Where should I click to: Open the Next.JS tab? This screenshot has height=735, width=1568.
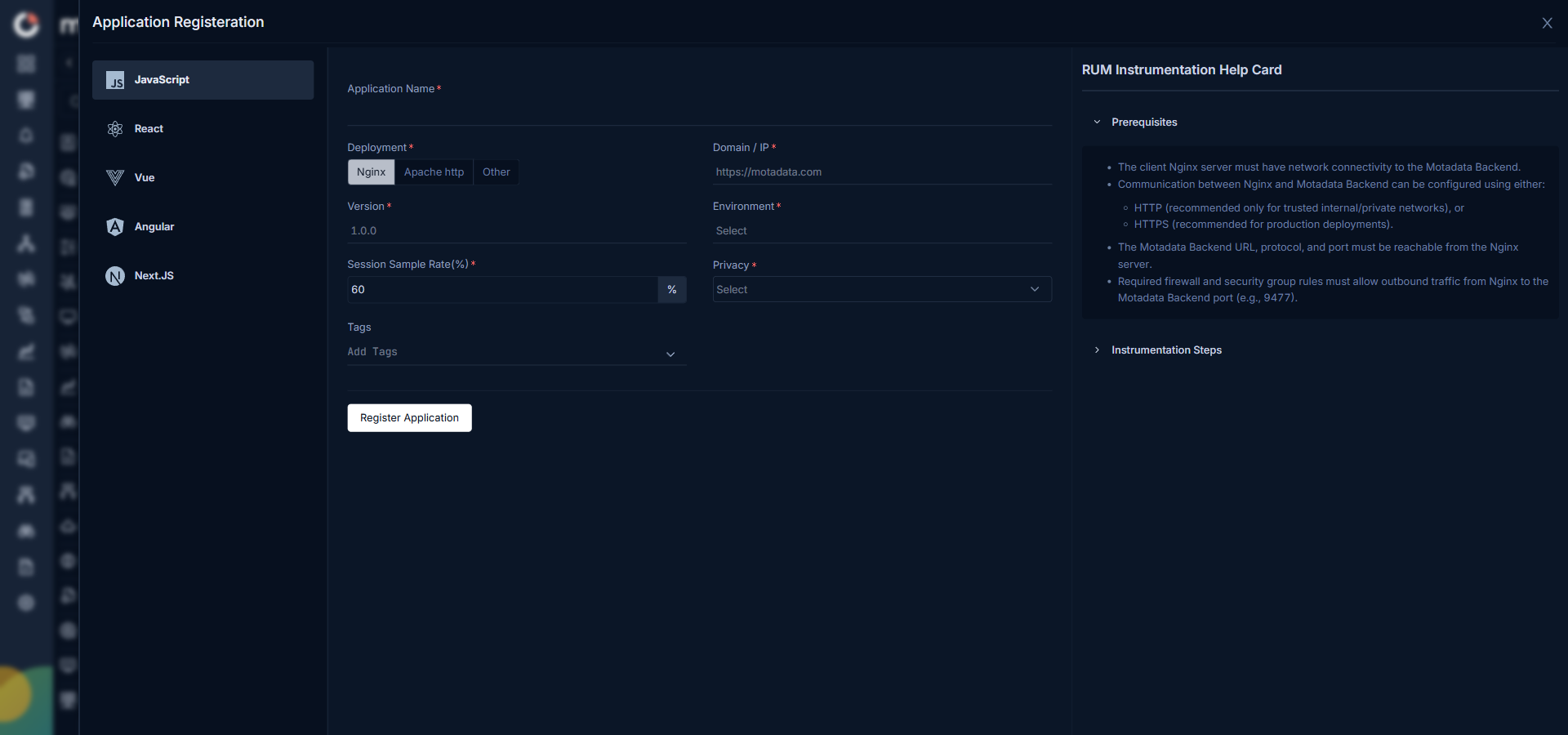click(x=203, y=276)
